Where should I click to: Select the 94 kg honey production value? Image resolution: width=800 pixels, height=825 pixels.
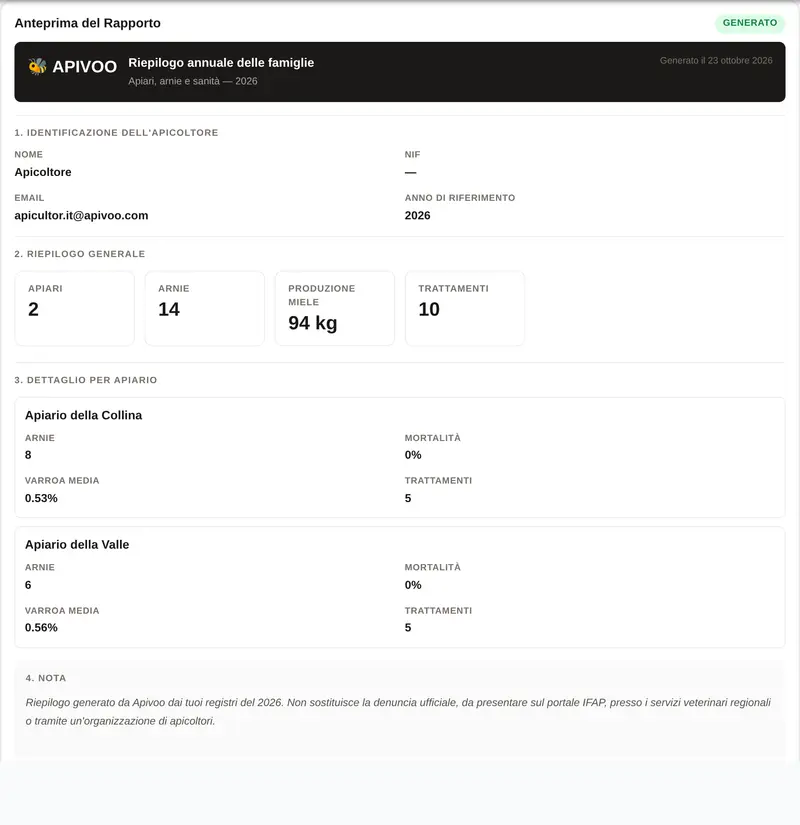313,323
